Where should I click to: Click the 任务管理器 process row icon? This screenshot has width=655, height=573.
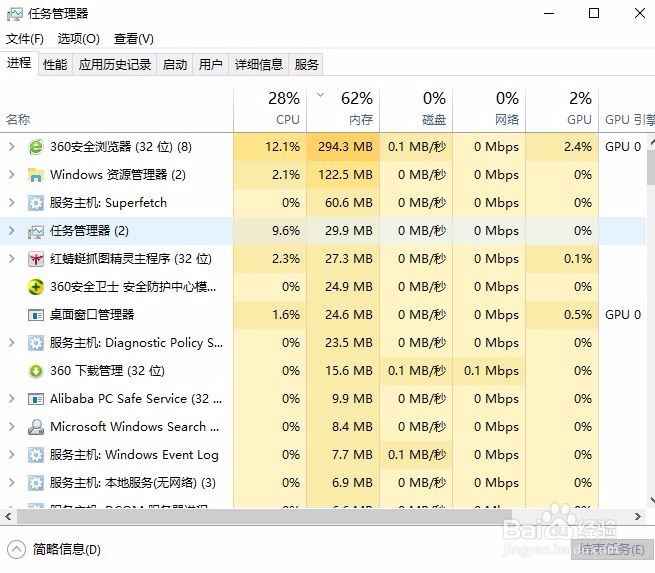(x=36, y=231)
